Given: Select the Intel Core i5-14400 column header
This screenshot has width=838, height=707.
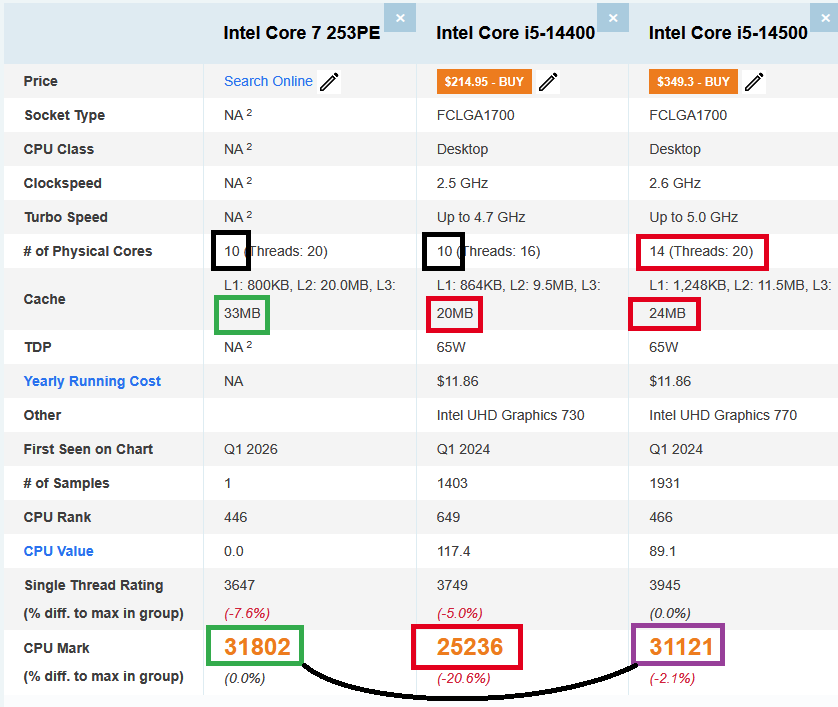Looking at the screenshot, I should tap(516, 33).
